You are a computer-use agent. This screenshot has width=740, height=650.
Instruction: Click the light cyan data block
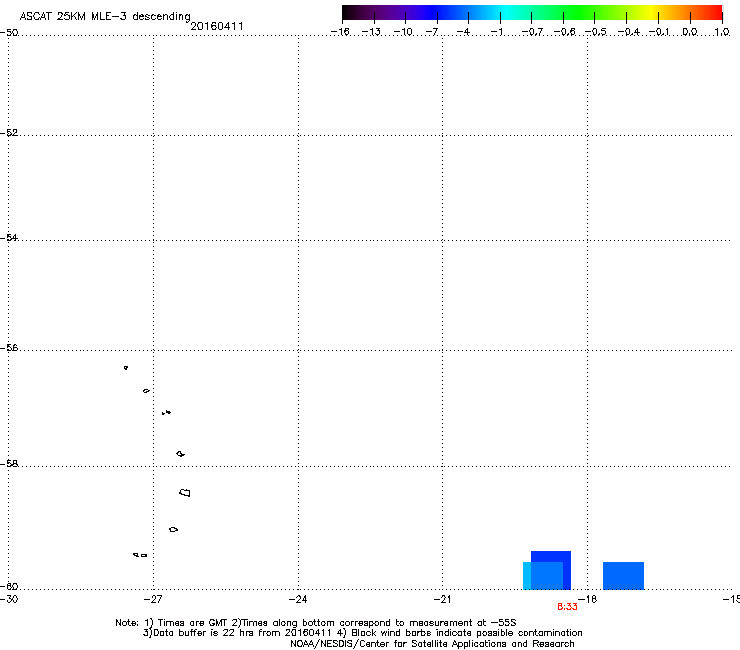coord(527,575)
